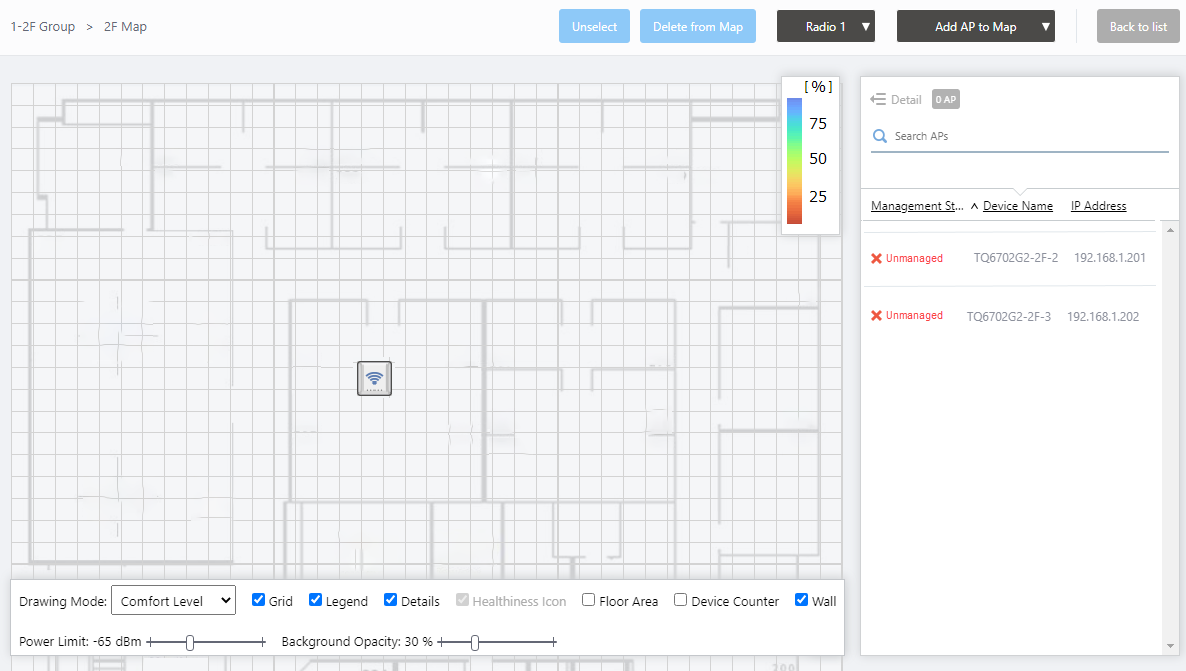Expand the Radio 1 dropdown
Viewport: 1186px width, 671px height.
pos(826,27)
